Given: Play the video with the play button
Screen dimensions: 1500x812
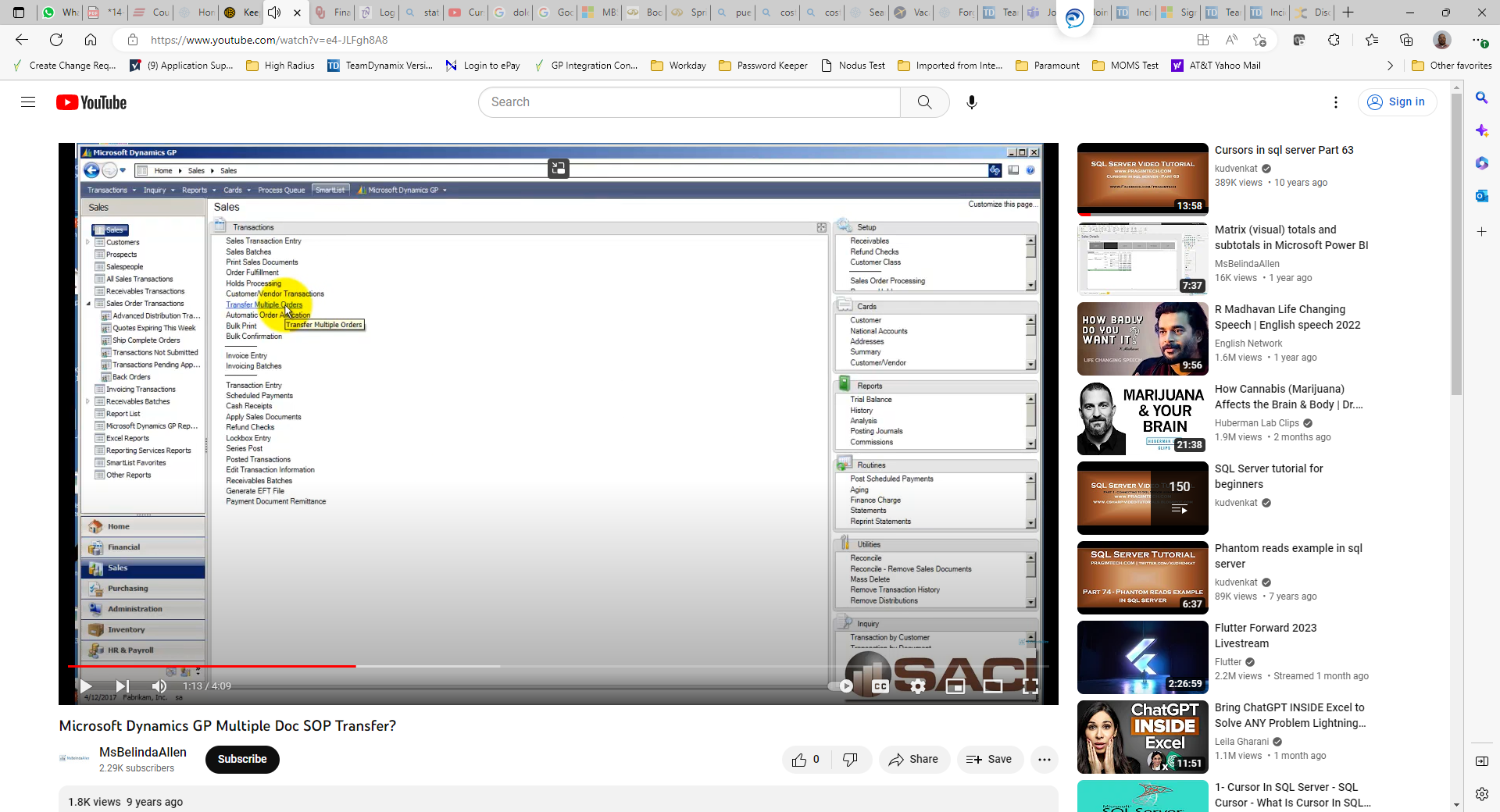Looking at the screenshot, I should (86, 686).
